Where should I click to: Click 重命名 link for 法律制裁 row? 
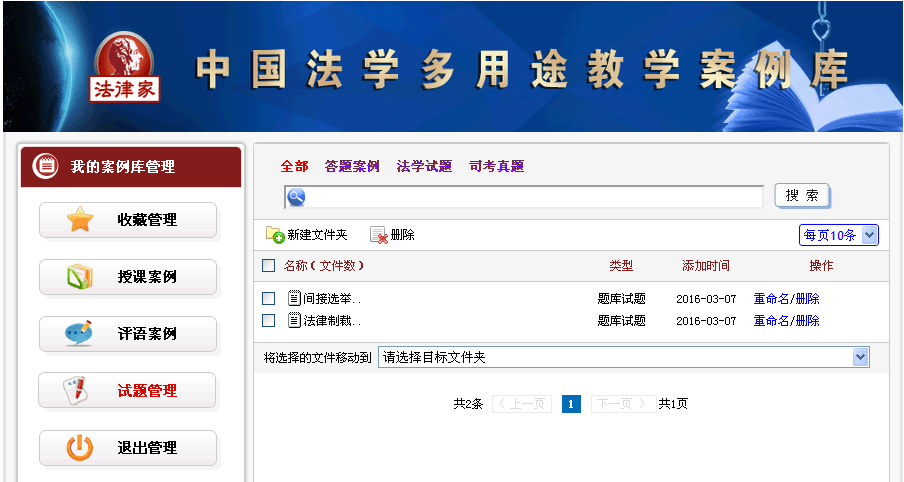point(771,321)
